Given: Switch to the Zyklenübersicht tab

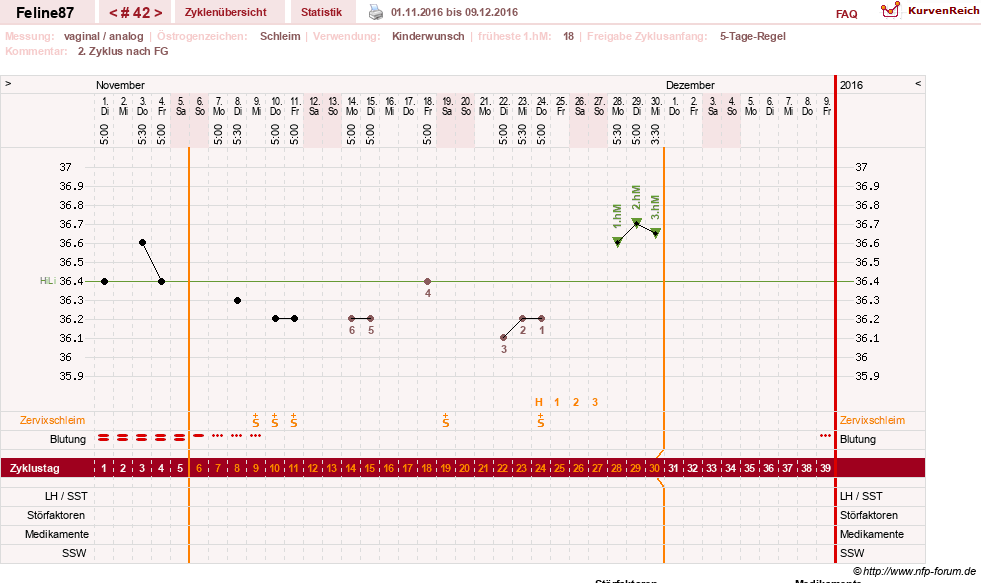Looking at the screenshot, I should click(x=225, y=12).
